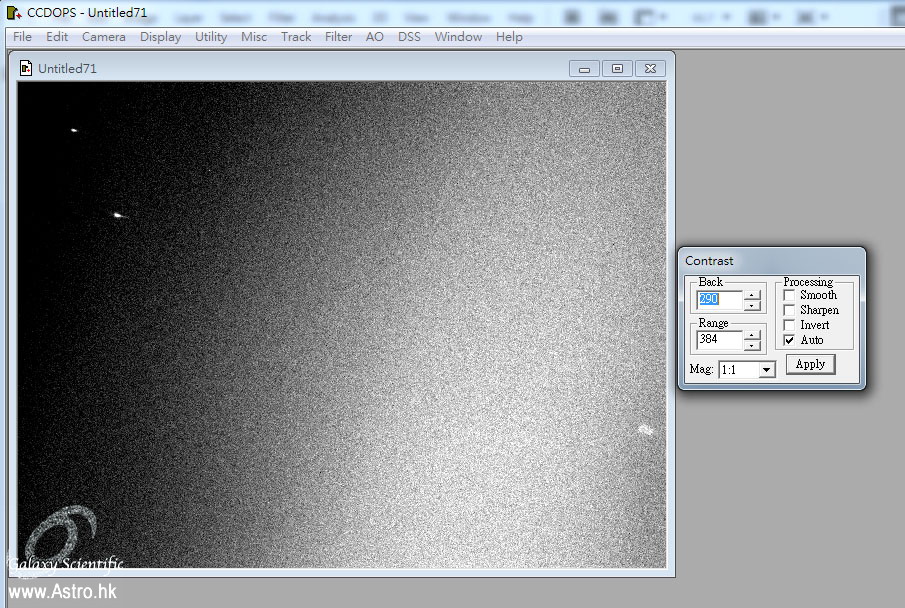This screenshot has width=905, height=608.
Task: Click the Untitled71 document icon
Action: point(26,68)
